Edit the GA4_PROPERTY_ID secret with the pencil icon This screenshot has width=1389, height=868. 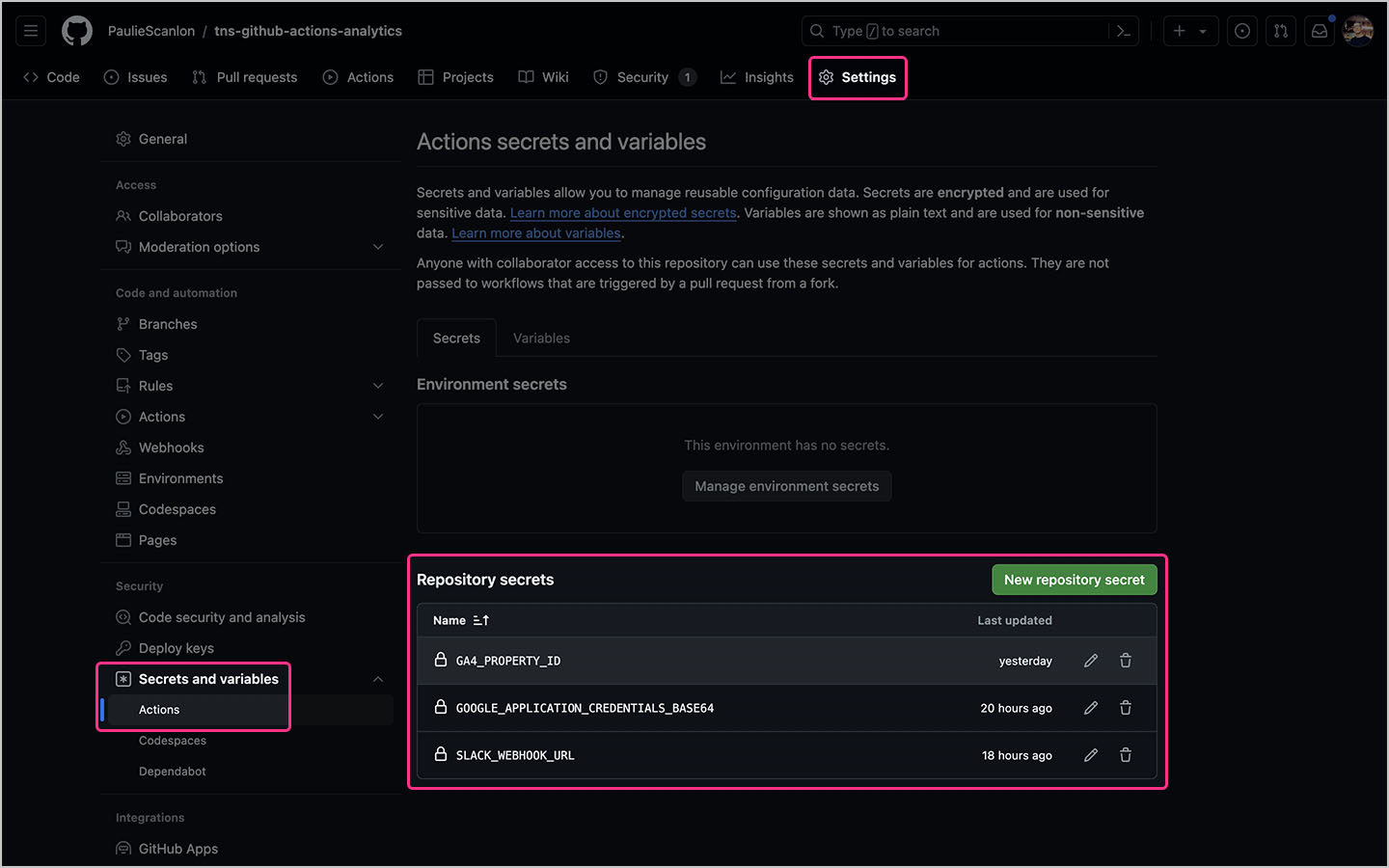(x=1091, y=660)
